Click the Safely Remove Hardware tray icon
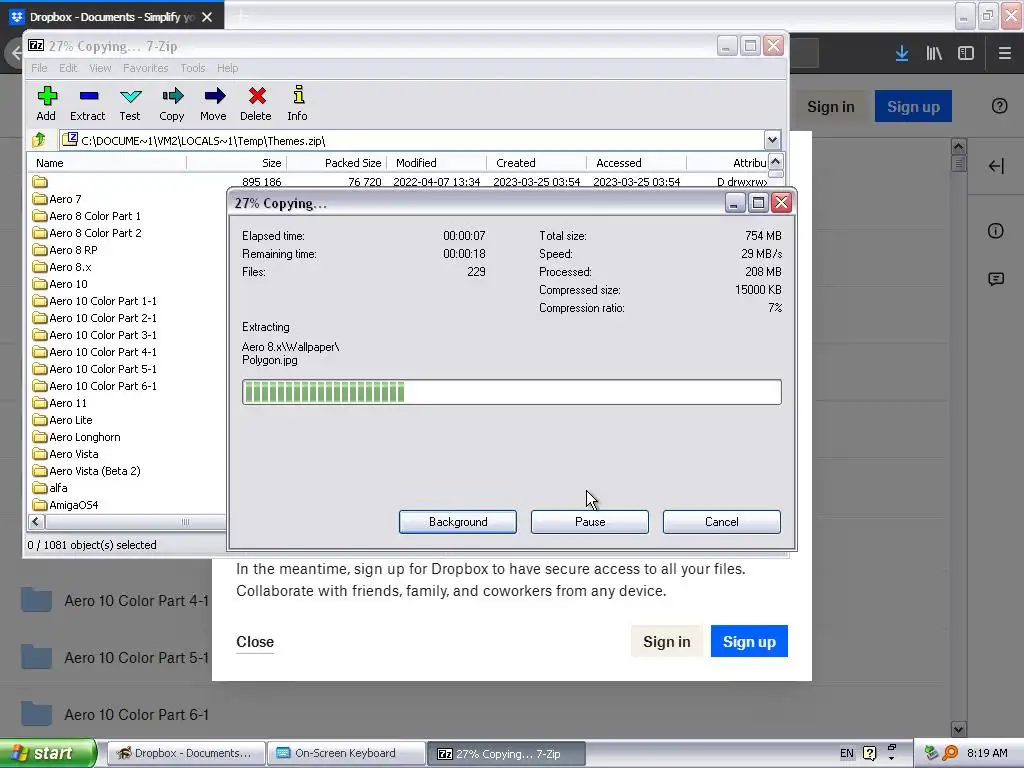This screenshot has height=768, width=1024. point(931,754)
